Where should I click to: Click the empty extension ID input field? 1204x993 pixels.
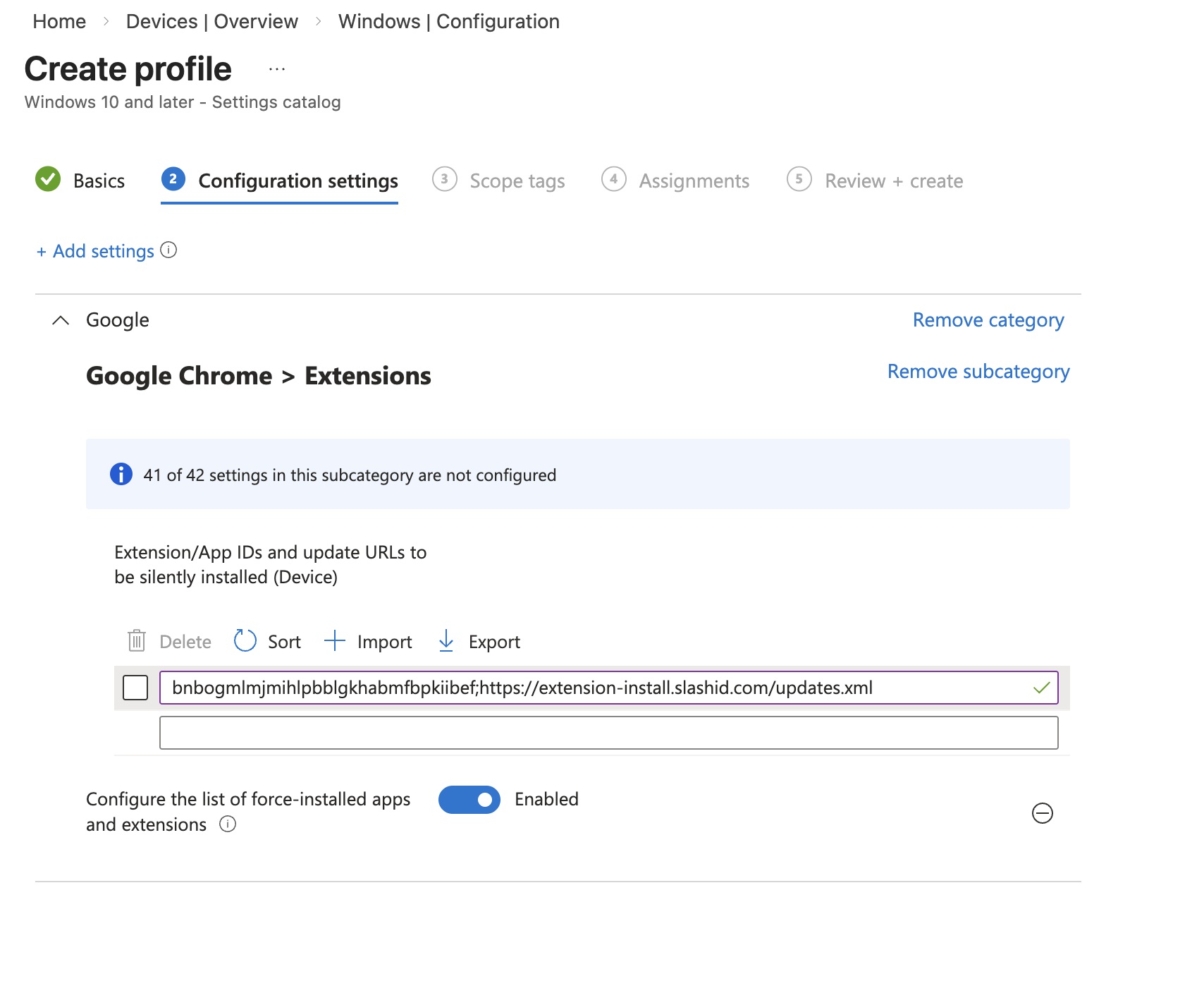coord(609,733)
